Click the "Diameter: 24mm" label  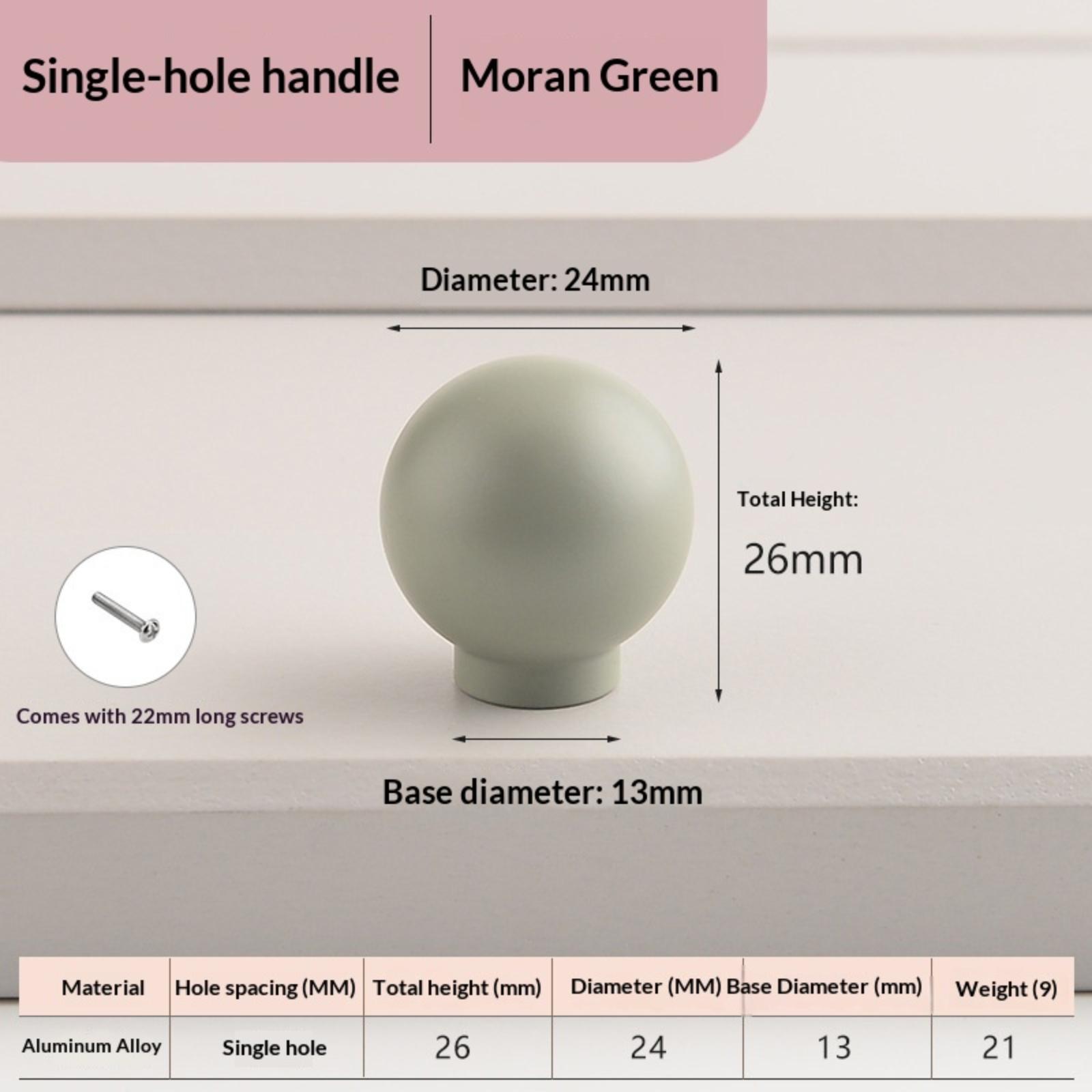tap(535, 280)
